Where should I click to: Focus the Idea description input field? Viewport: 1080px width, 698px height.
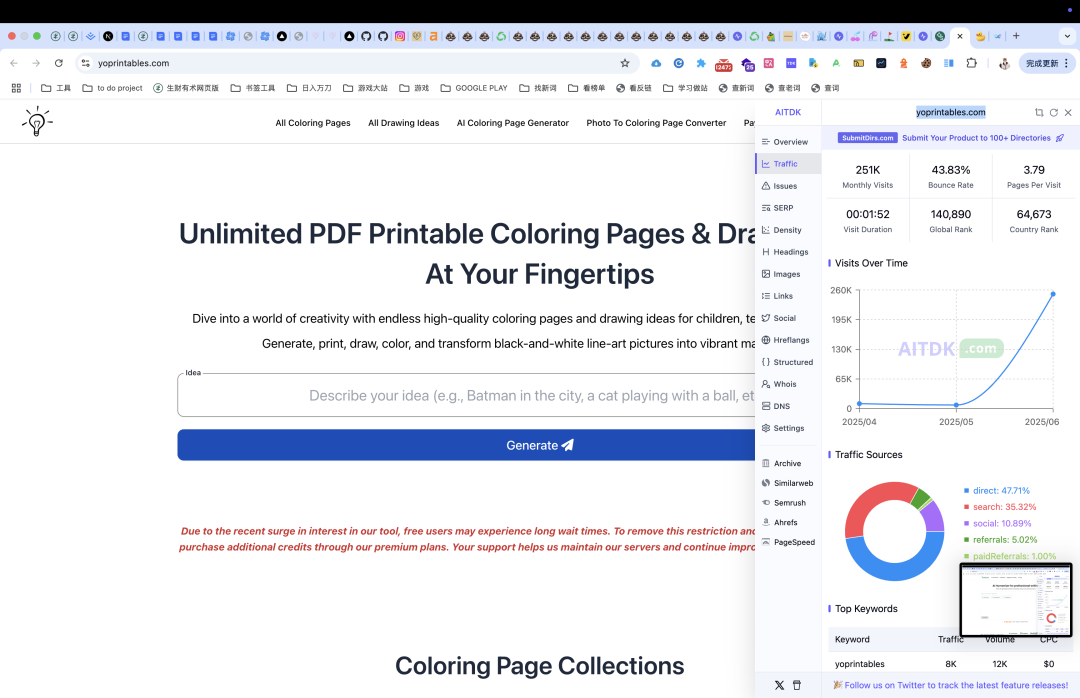pyautogui.click(x=466, y=396)
